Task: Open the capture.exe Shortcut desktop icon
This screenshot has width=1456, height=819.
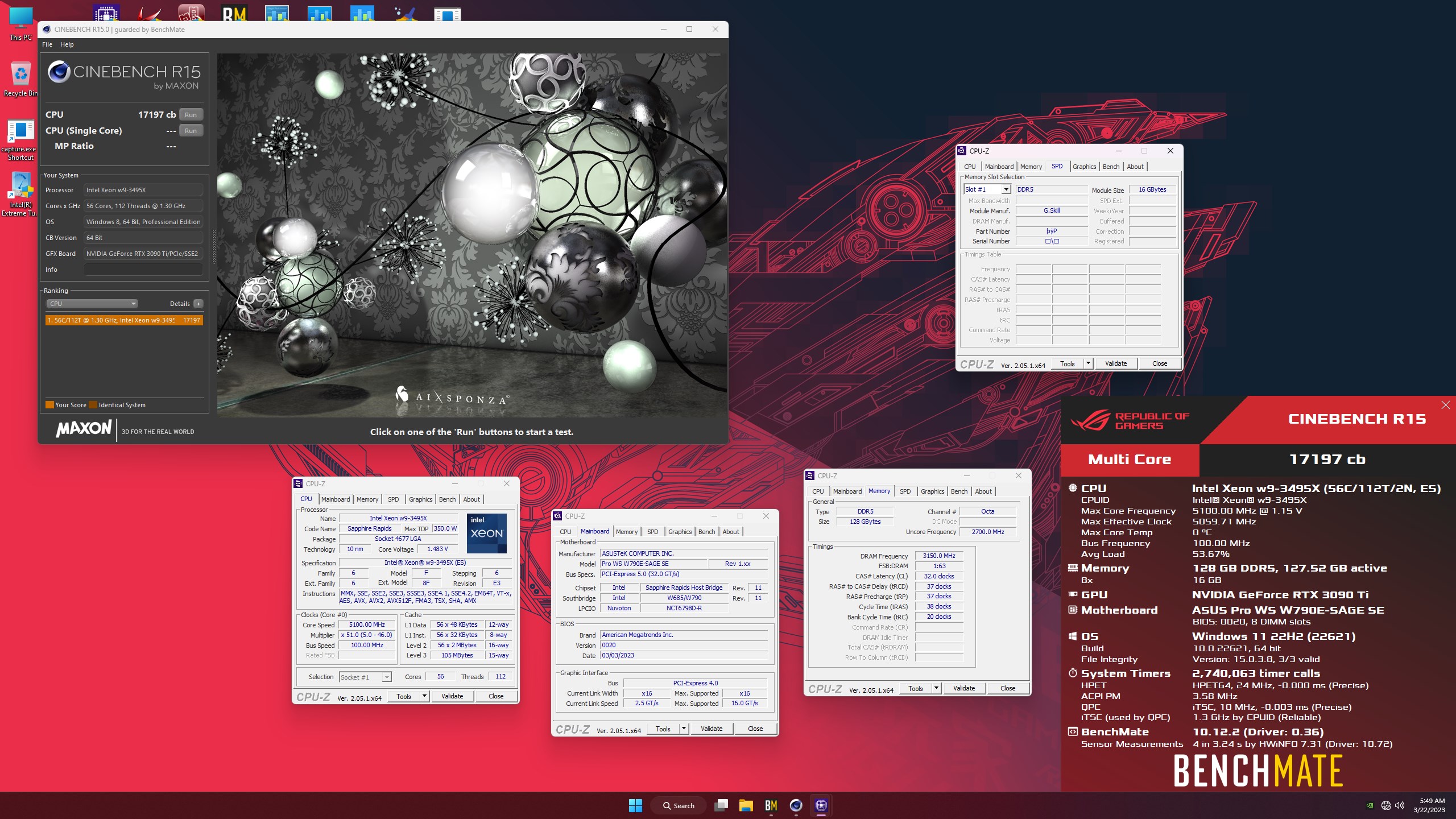Action: pyautogui.click(x=20, y=140)
